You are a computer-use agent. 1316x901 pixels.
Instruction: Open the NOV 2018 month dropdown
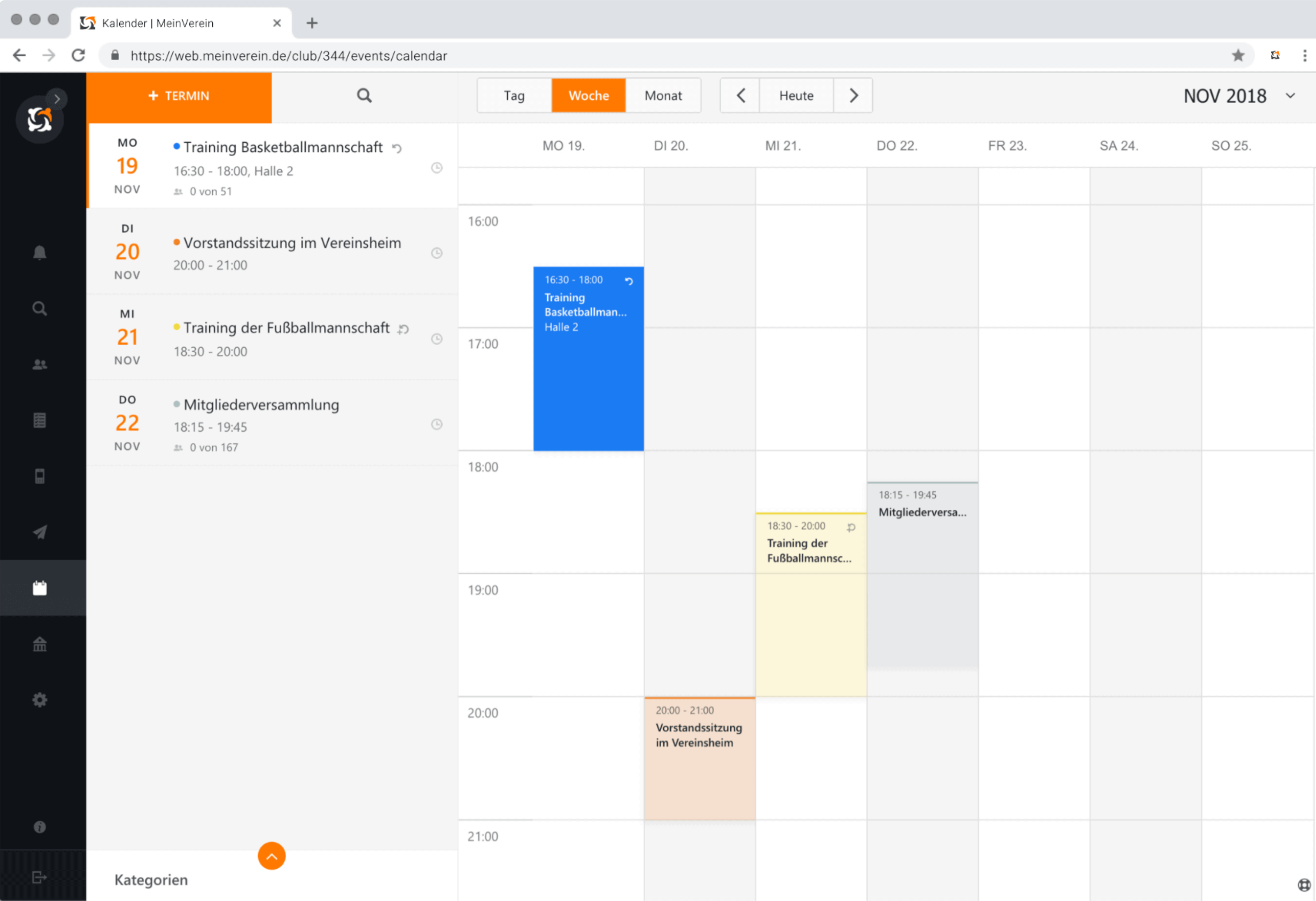pyautogui.click(x=1239, y=96)
